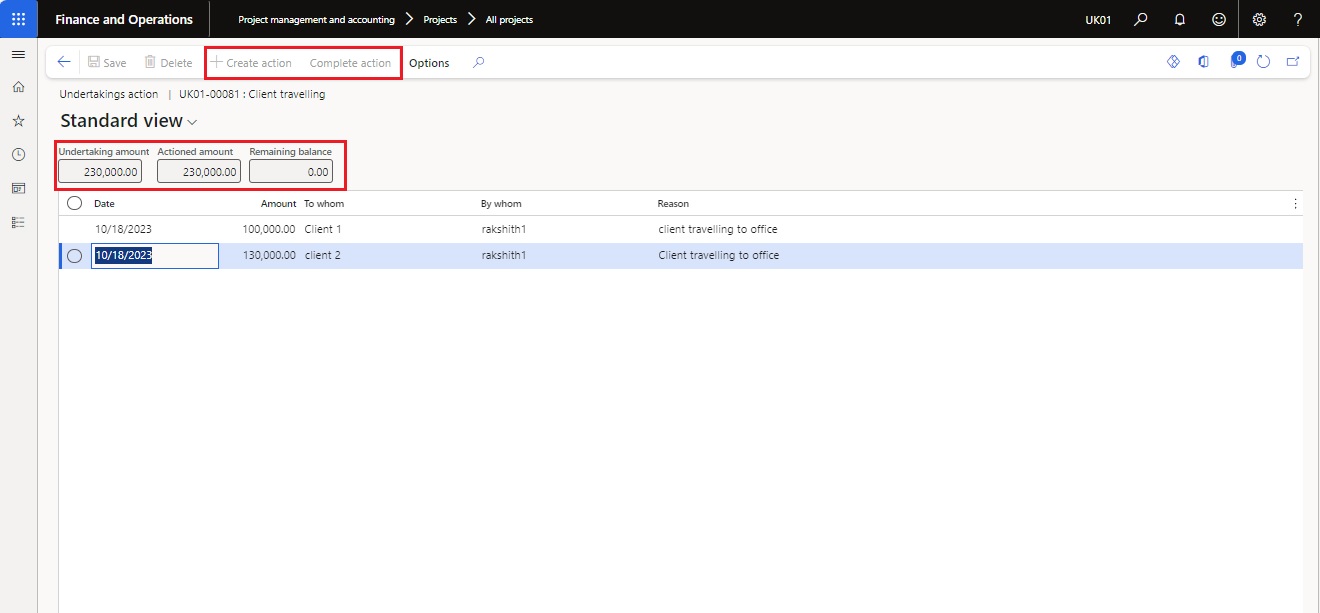1320x613 pixels.
Task: Click the Reason column header
Action: tap(673, 203)
